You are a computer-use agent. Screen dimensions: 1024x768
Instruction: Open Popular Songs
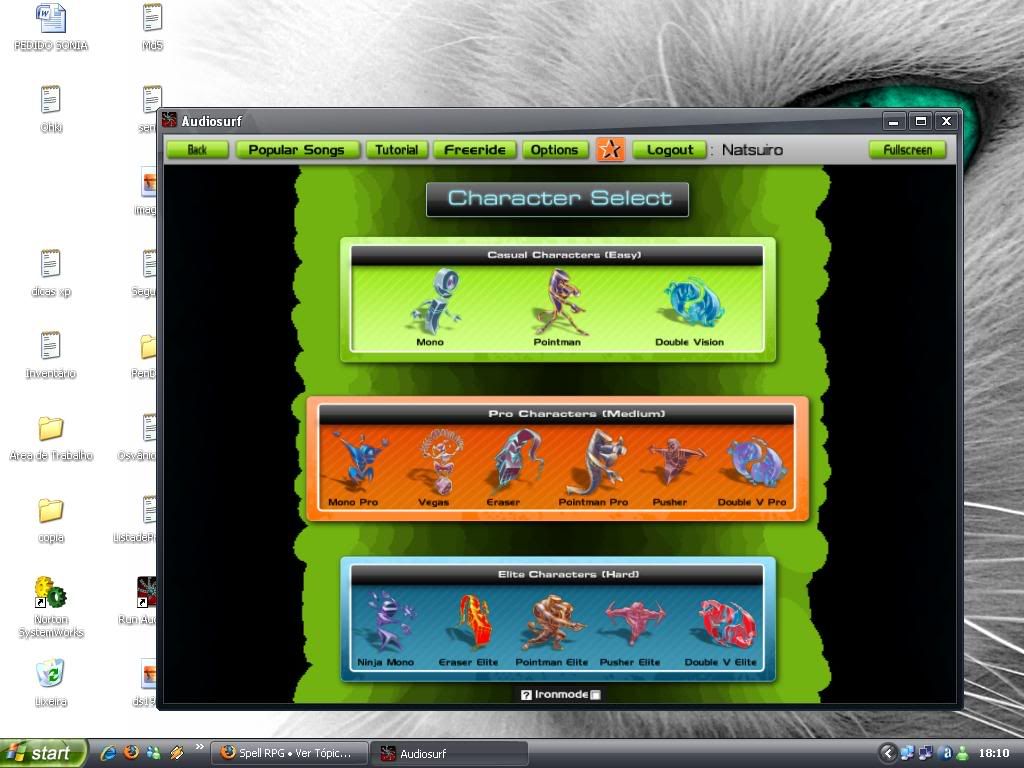click(x=296, y=150)
